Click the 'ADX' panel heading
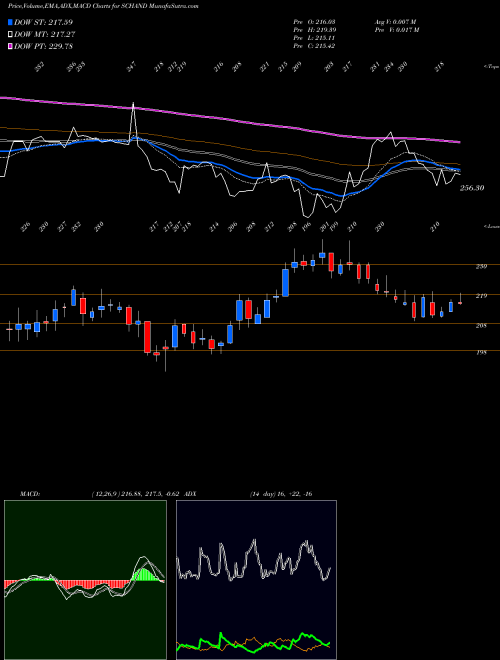 pos(190,494)
